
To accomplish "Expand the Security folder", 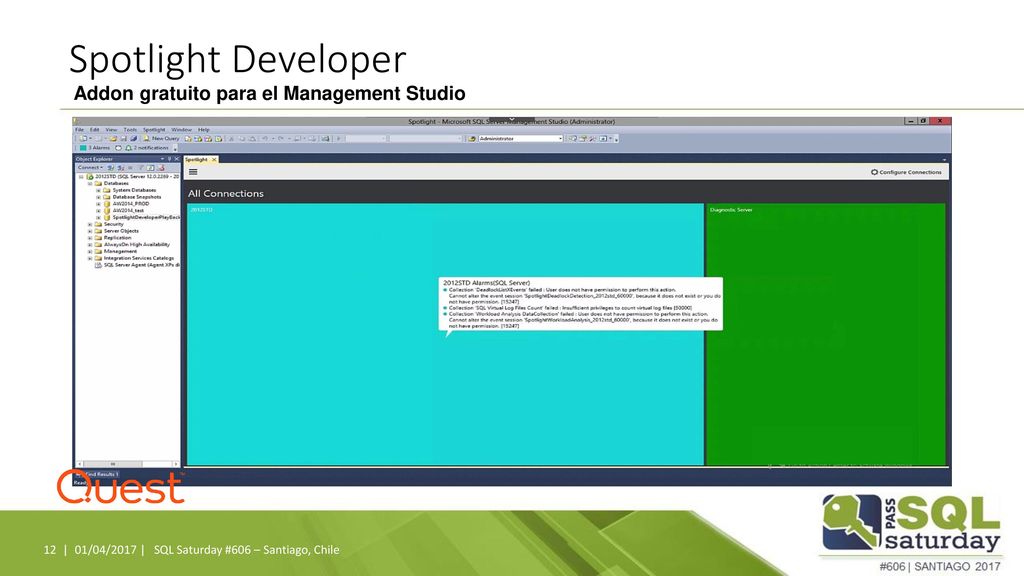I will coord(90,224).
